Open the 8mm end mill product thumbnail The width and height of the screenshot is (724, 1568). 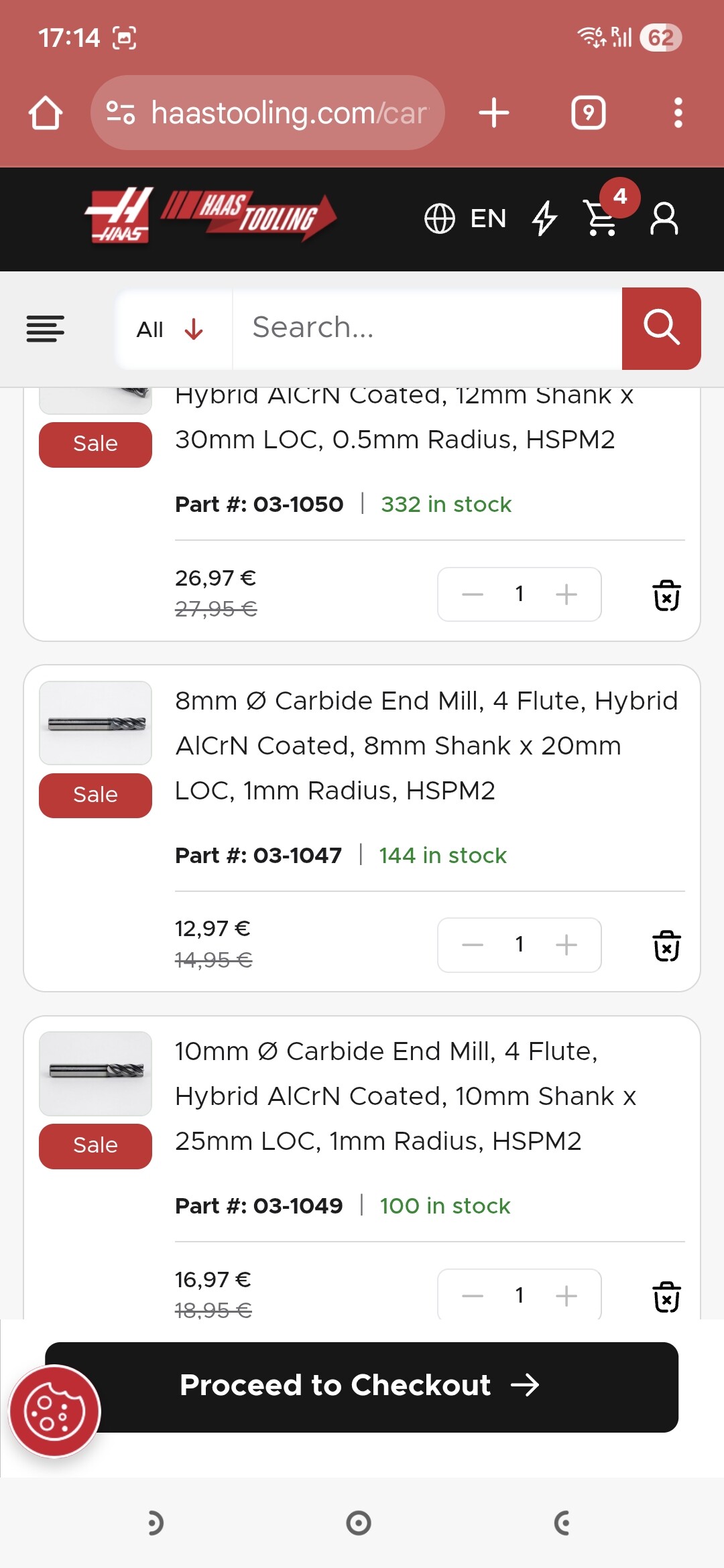pos(96,723)
